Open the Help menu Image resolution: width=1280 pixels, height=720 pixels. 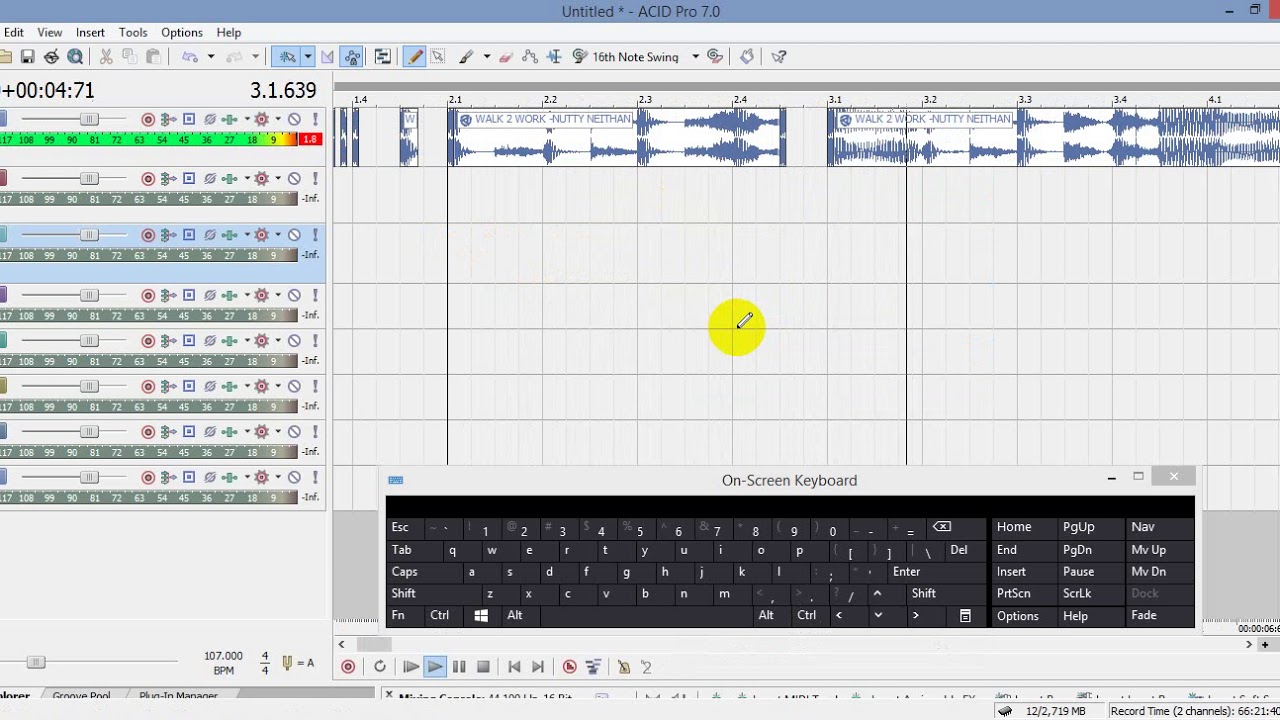click(229, 33)
